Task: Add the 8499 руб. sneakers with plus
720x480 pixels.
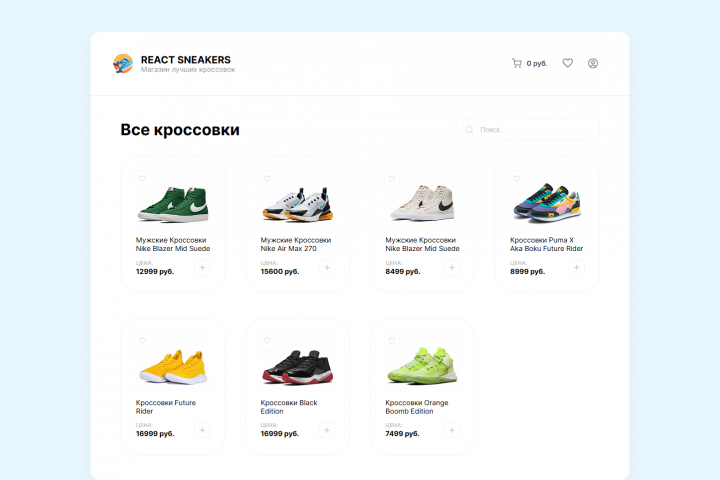Action: pyautogui.click(x=452, y=267)
